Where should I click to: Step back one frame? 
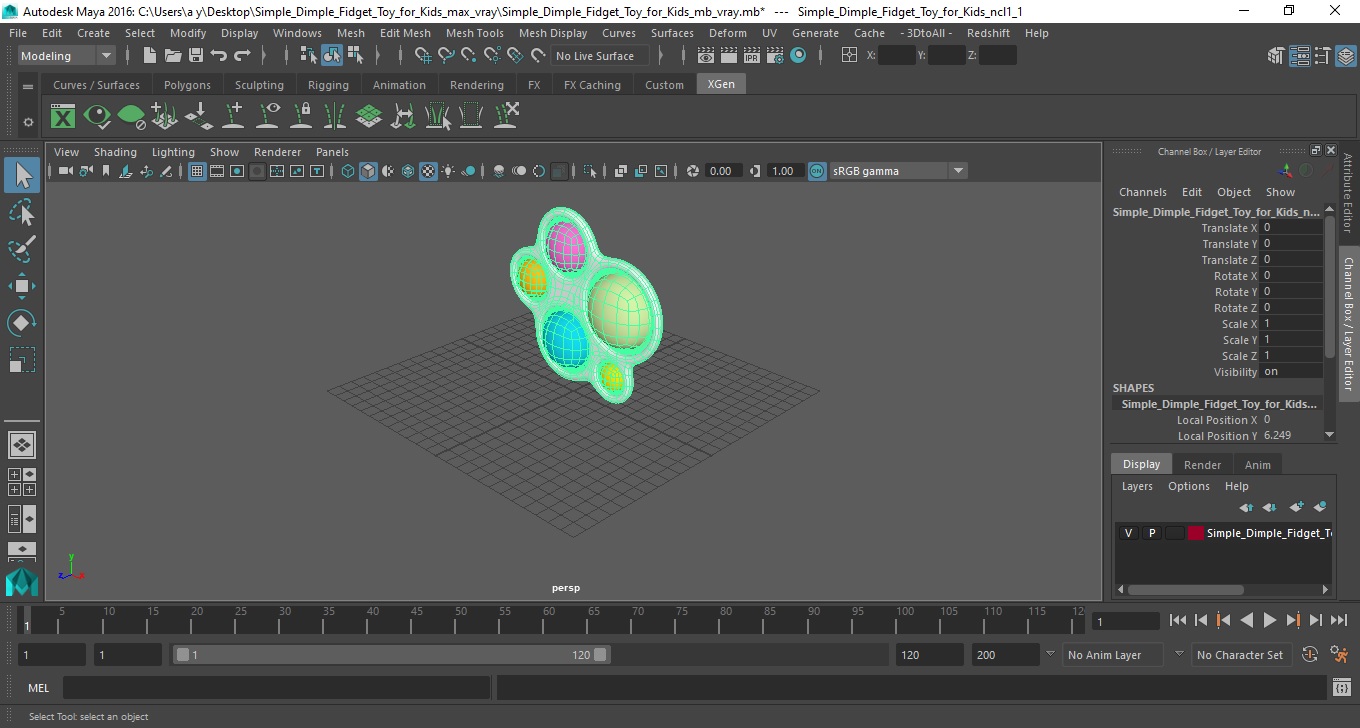click(x=1201, y=621)
